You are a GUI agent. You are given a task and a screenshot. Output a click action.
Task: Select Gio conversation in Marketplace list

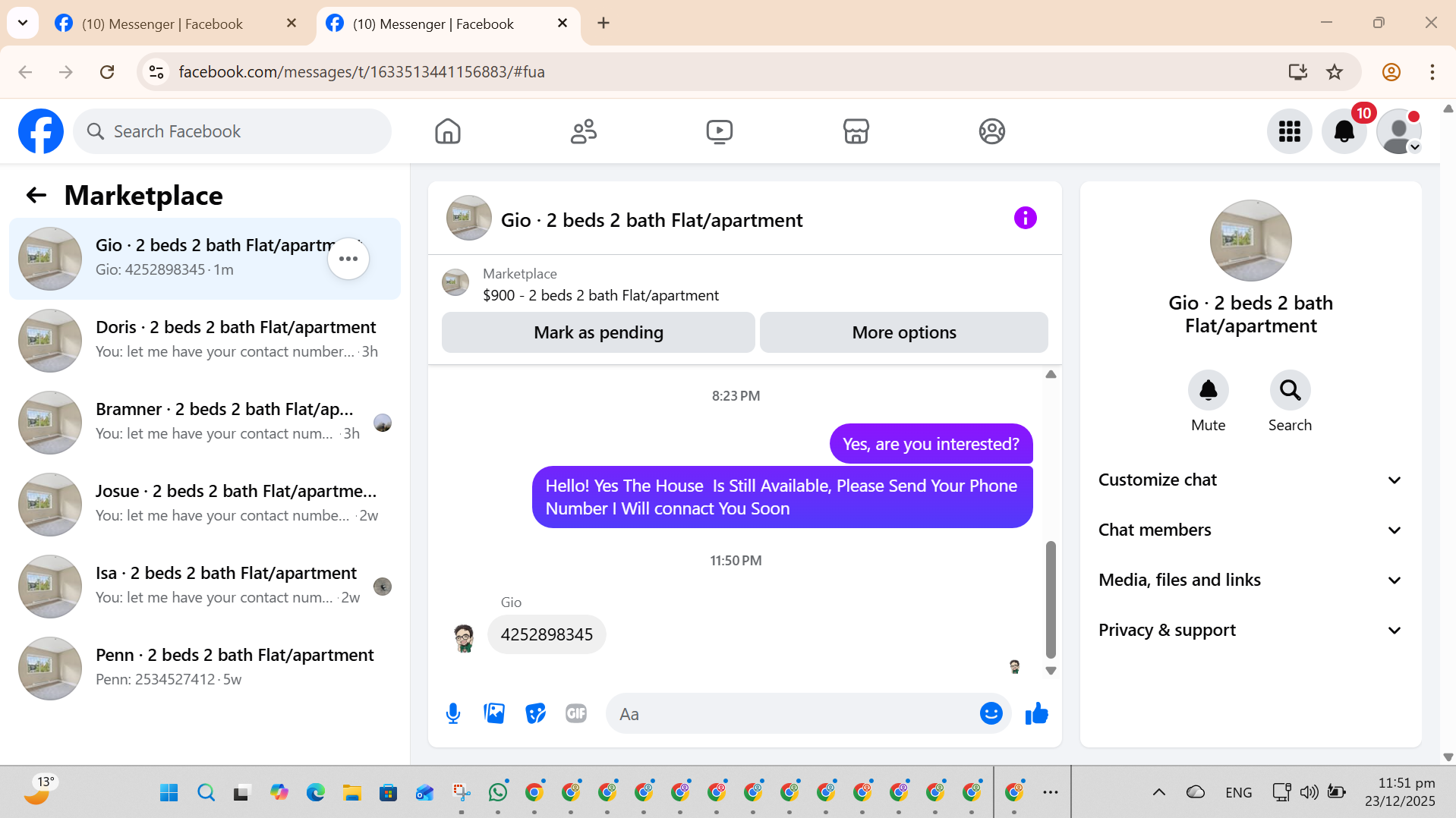click(x=205, y=259)
